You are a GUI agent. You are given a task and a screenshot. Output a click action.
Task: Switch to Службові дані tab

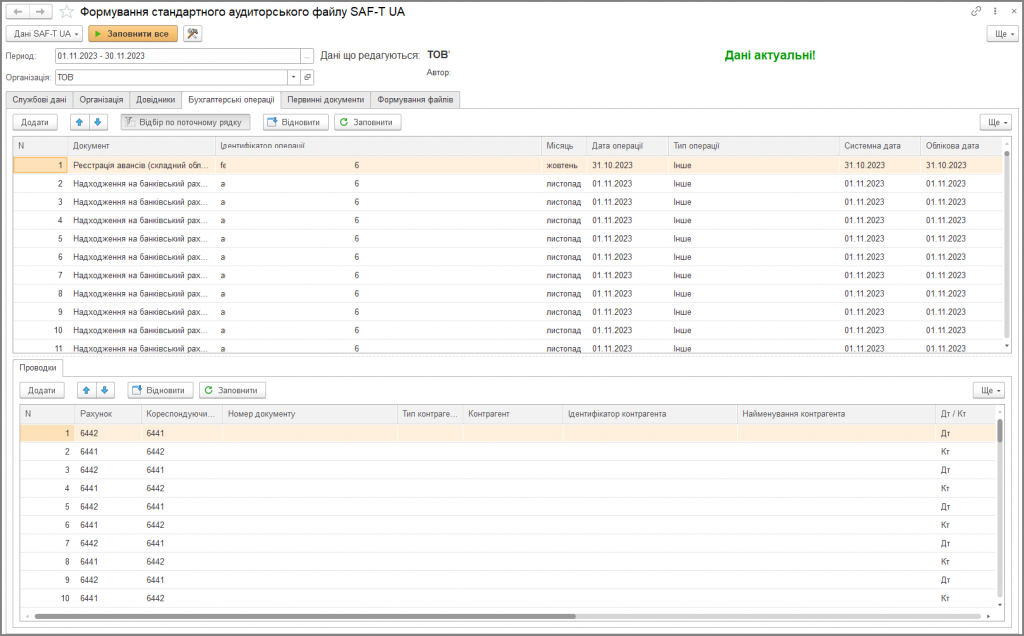[39, 100]
